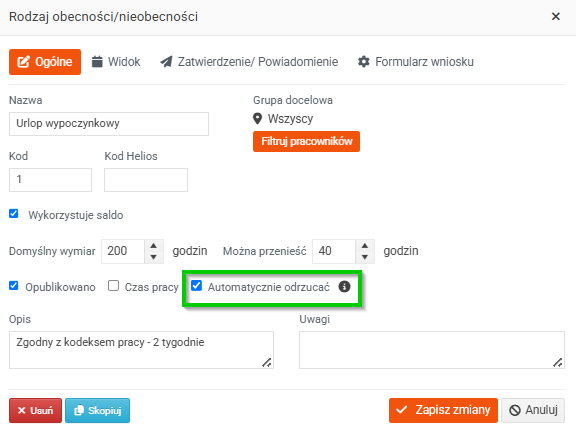Click the Skopiuj button
This screenshot has width=576, height=434.
click(97, 410)
